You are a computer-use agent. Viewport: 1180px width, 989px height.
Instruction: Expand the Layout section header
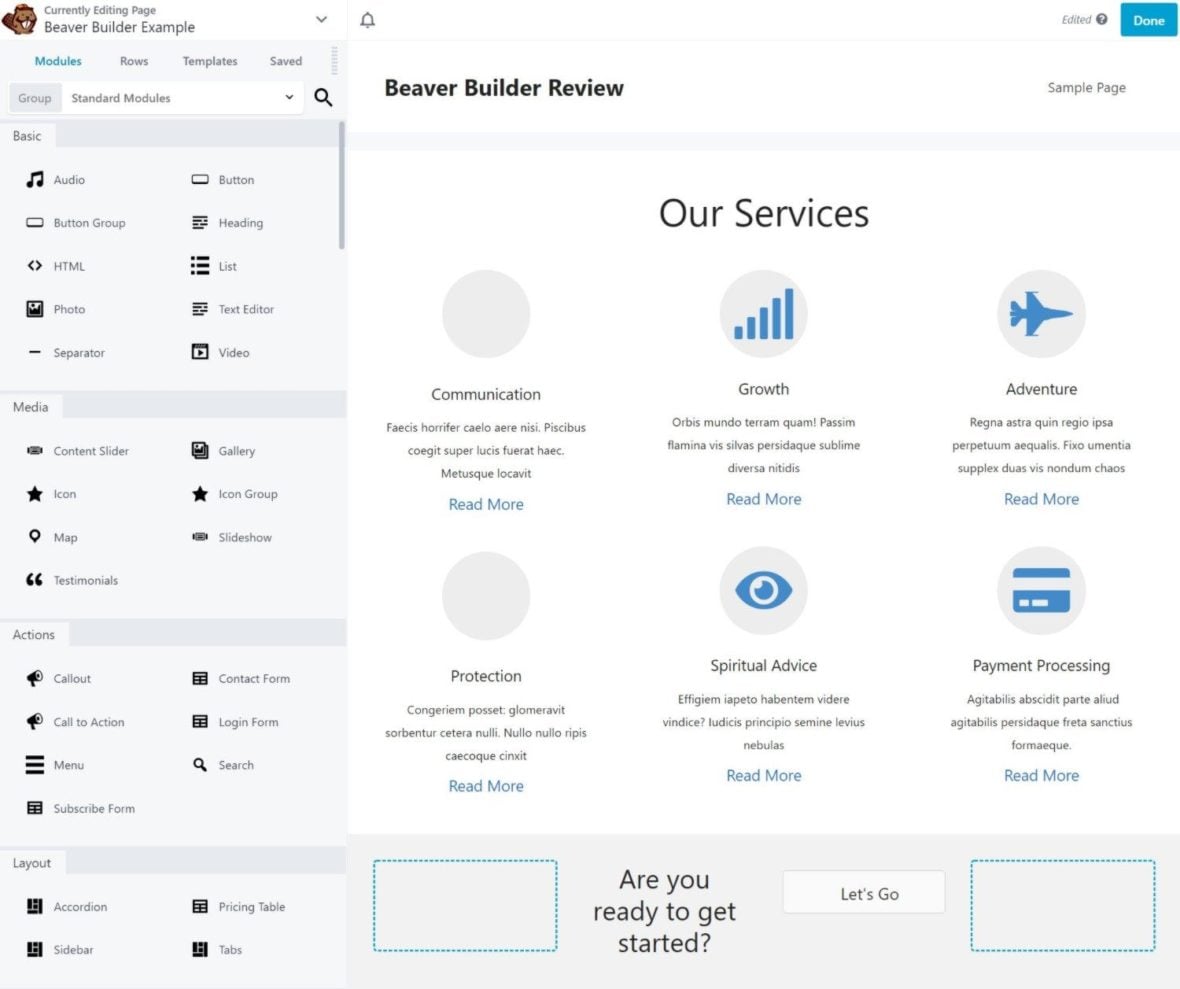[33, 862]
